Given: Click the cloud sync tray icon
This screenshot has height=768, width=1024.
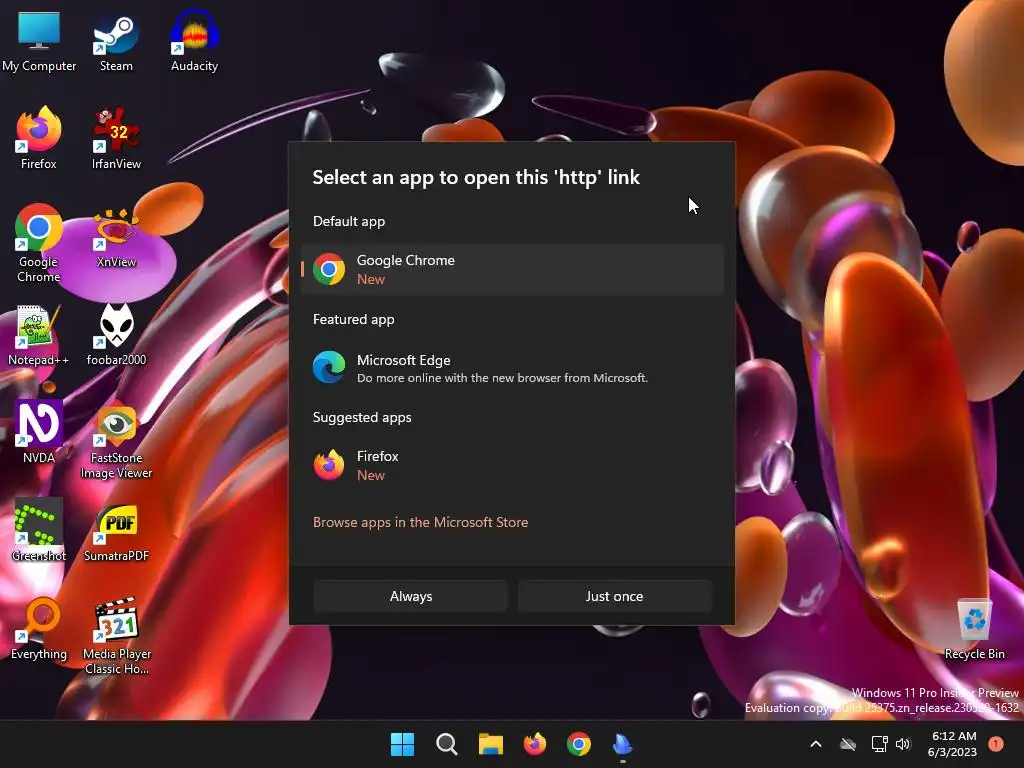Looking at the screenshot, I should (848, 744).
